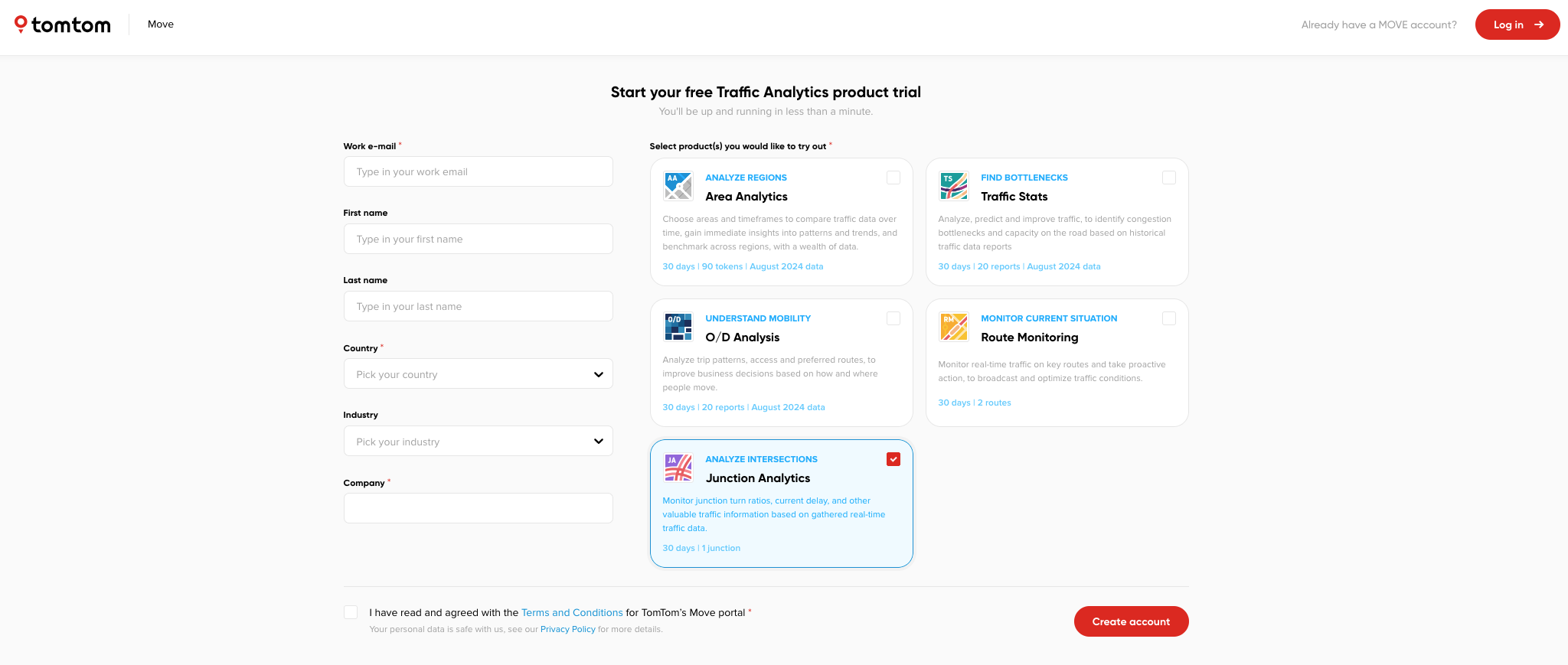
Task: Click the UNDERSTAND MOBILITY label
Action: [x=758, y=318]
